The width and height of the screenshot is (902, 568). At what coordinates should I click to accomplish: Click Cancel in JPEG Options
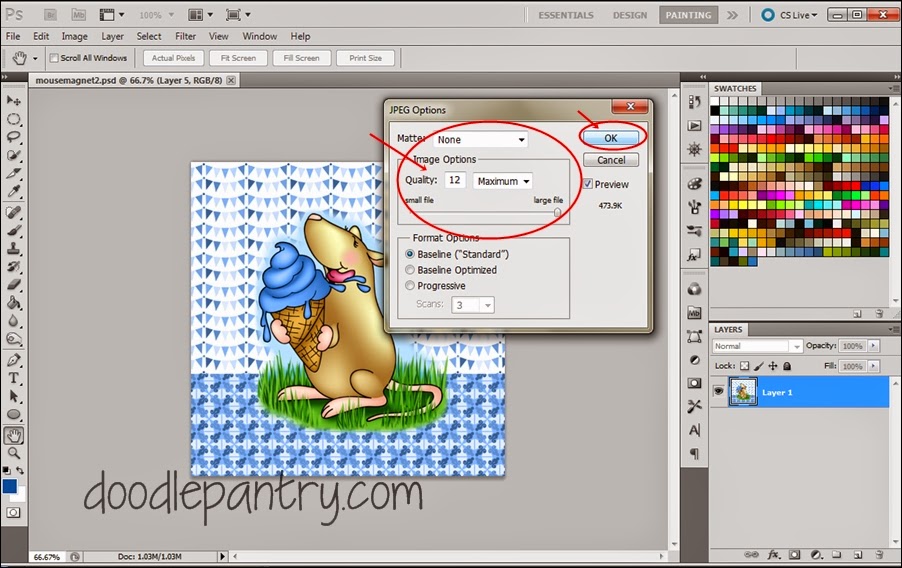[610, 160]
